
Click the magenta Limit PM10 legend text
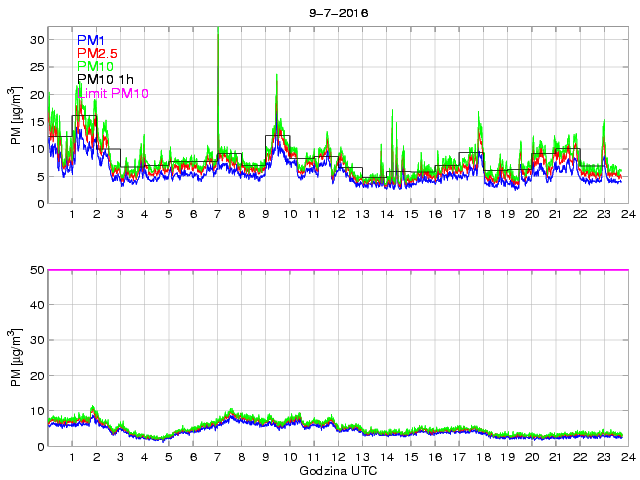112,93
